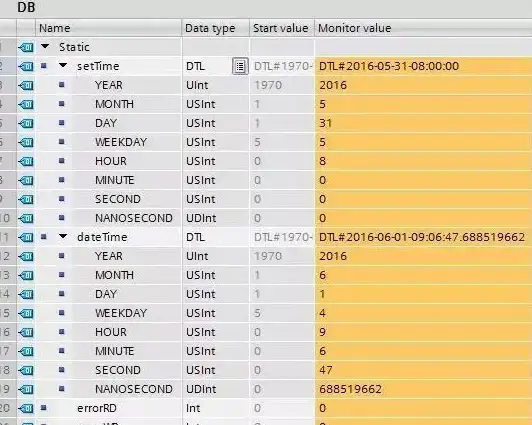Click monitor value DTL#2016-06-01-09:06:47.688519662
Viewport: 532px width, 425px height.
tap(422, 237)
